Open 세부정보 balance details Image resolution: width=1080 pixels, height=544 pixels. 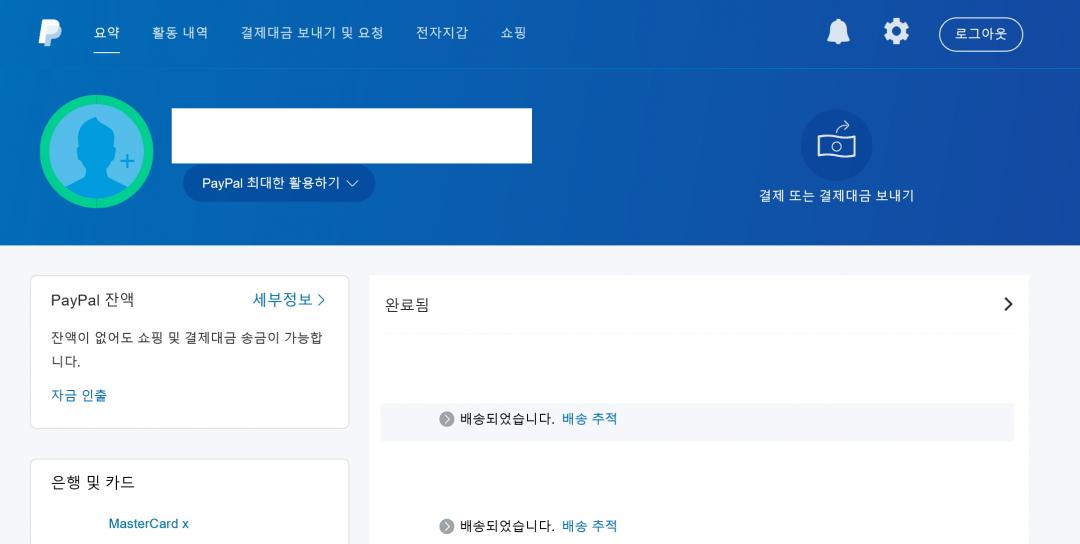tap(288, 300)
